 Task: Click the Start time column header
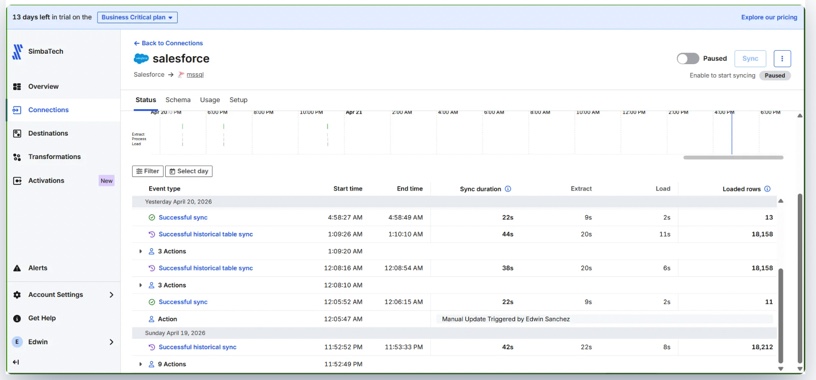pos(348,189)
